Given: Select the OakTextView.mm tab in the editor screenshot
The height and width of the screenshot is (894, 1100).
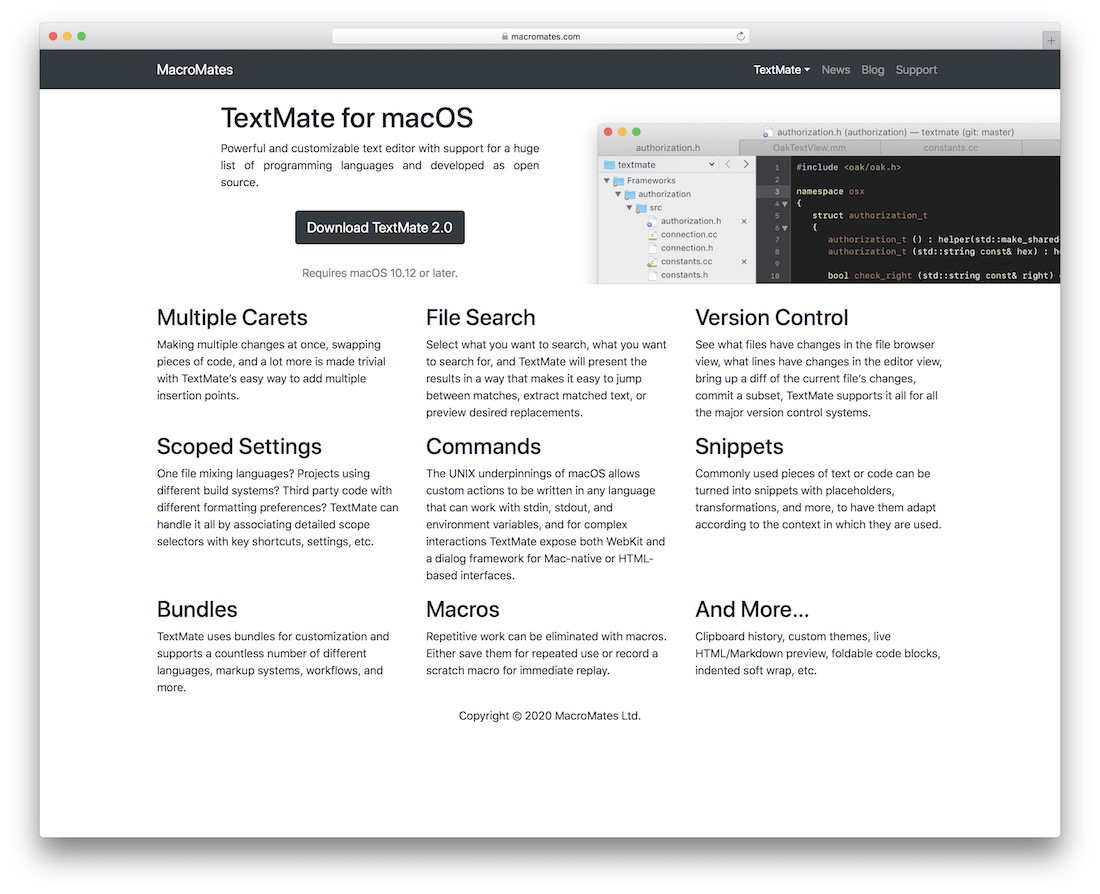Looking at the screenshot, I should tap(809, 147).
